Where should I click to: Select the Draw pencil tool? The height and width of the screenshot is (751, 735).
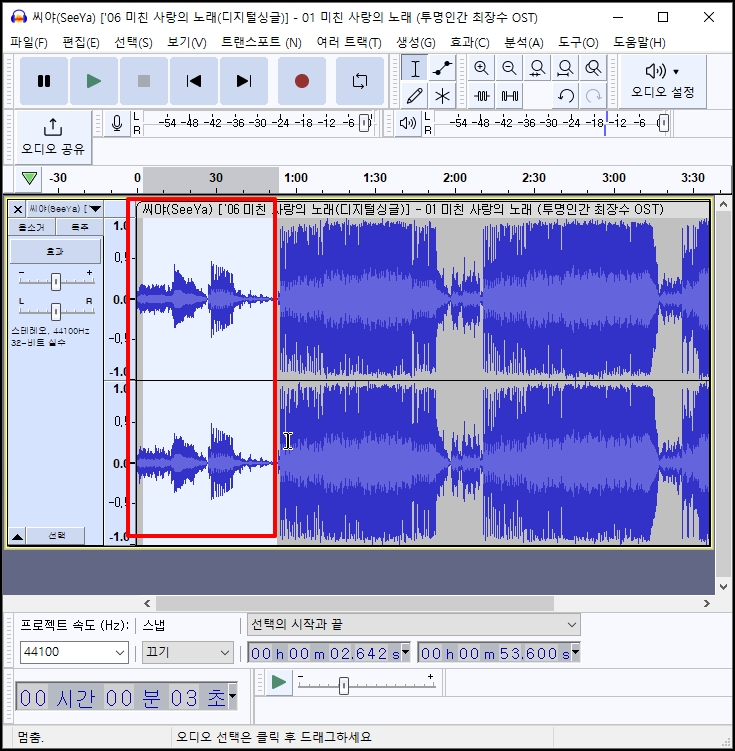coord(415,96)
